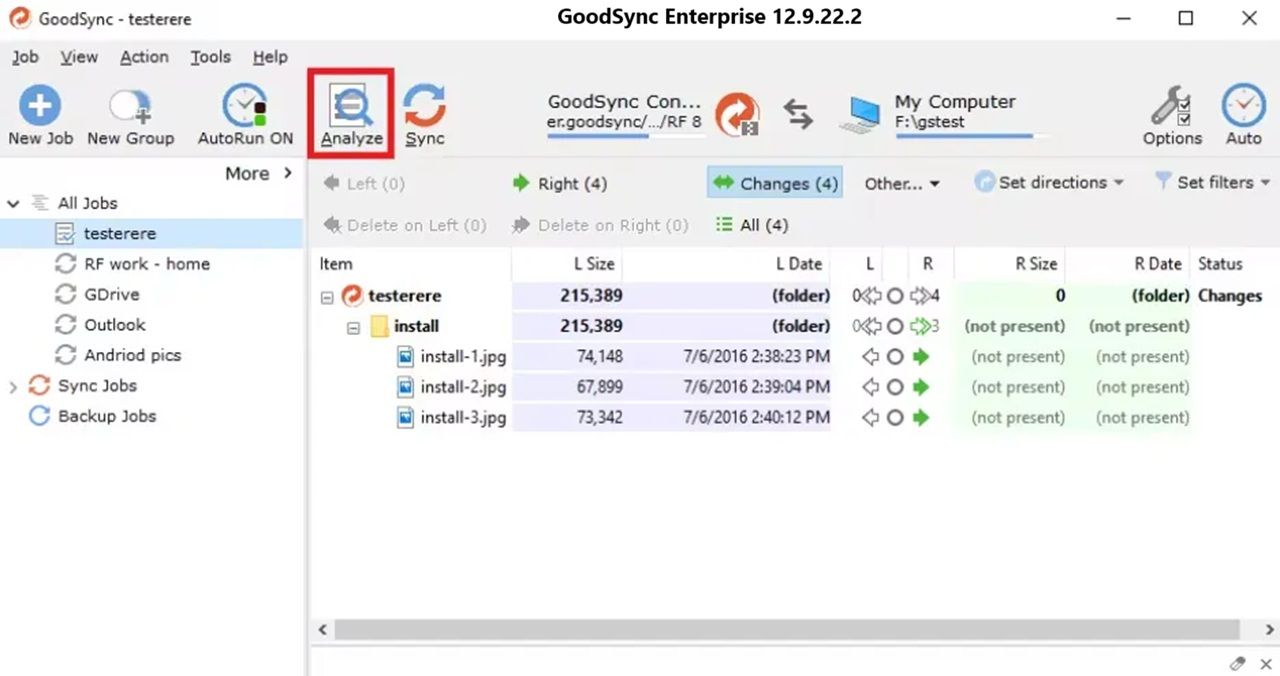Image resolution: width=1280 pixels, height=676 pixels.
Task: Set install-1.jpg direction to right arrow
Action: (921, 357)
